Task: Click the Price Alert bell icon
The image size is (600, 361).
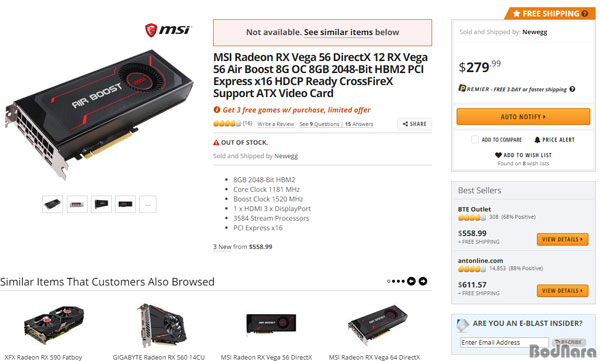Action: click(x=537, y=140)
